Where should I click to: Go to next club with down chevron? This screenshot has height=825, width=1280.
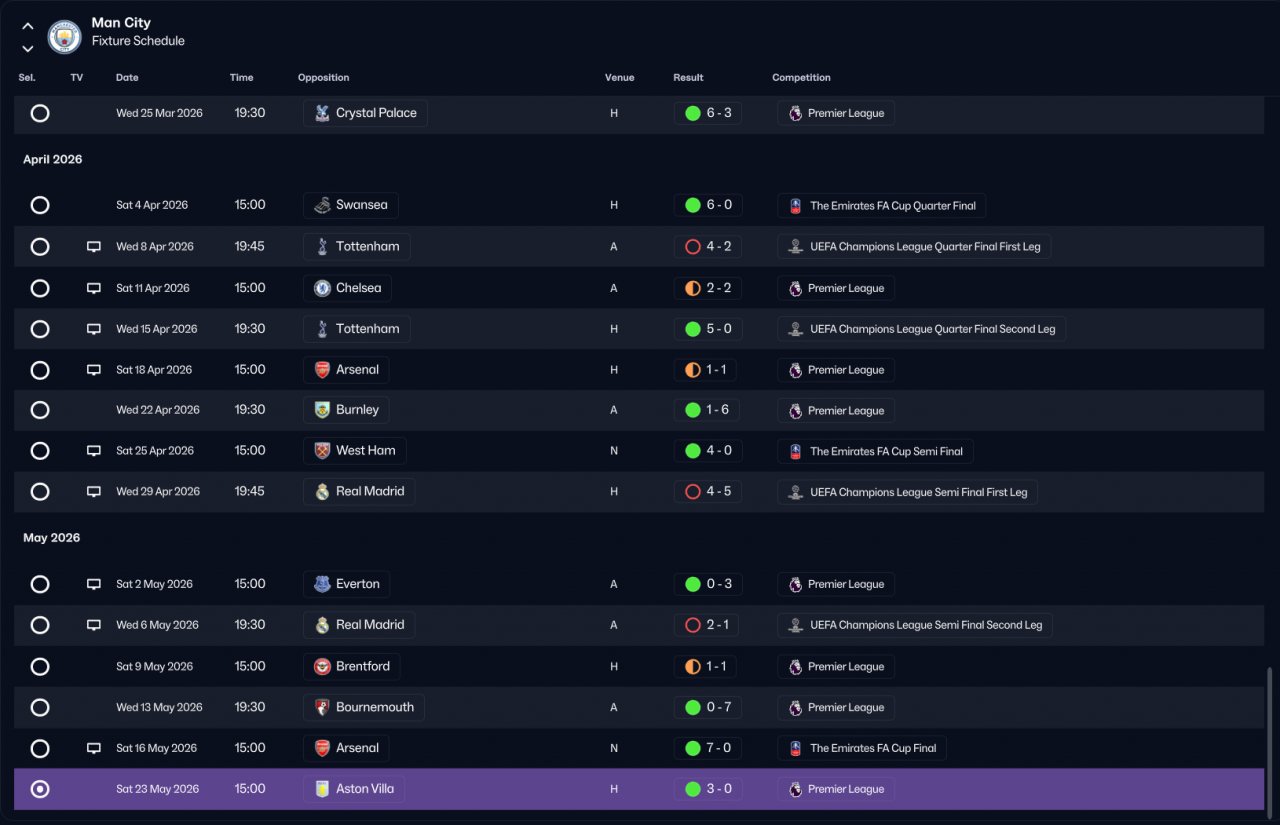27,48
